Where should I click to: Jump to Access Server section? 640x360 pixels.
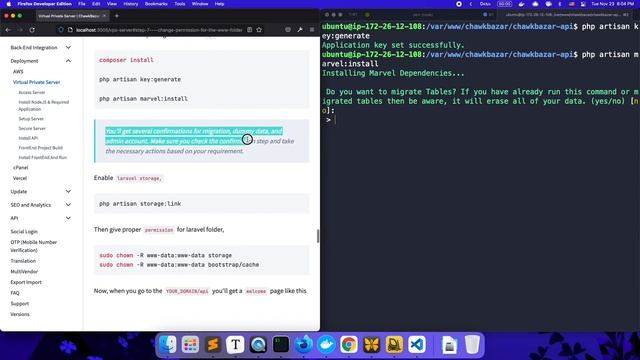32,92
